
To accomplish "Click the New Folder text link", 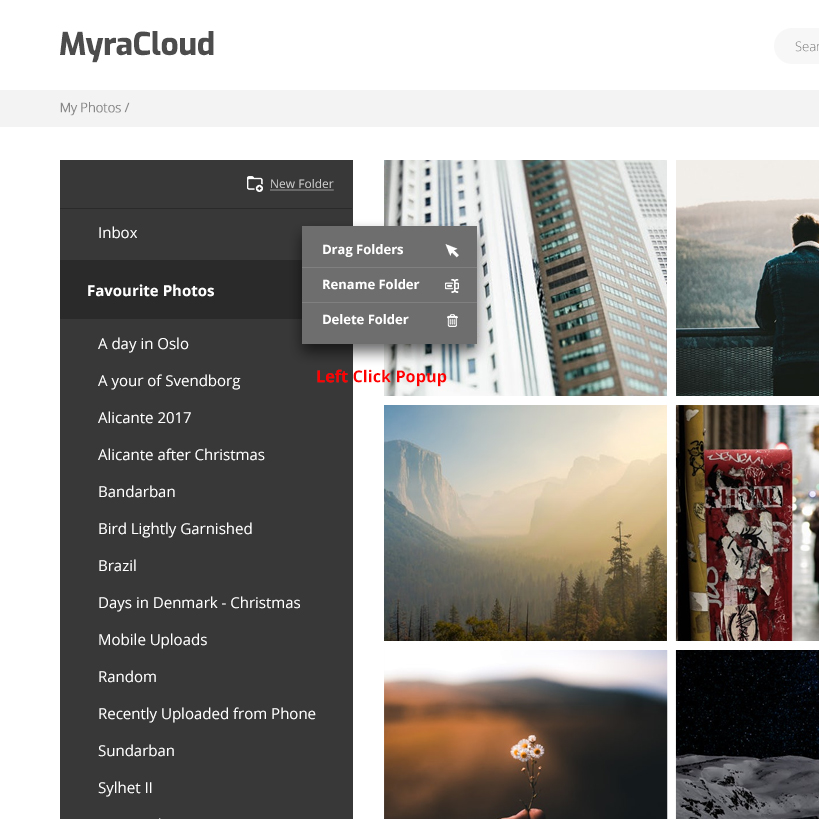I will (301, 183).
